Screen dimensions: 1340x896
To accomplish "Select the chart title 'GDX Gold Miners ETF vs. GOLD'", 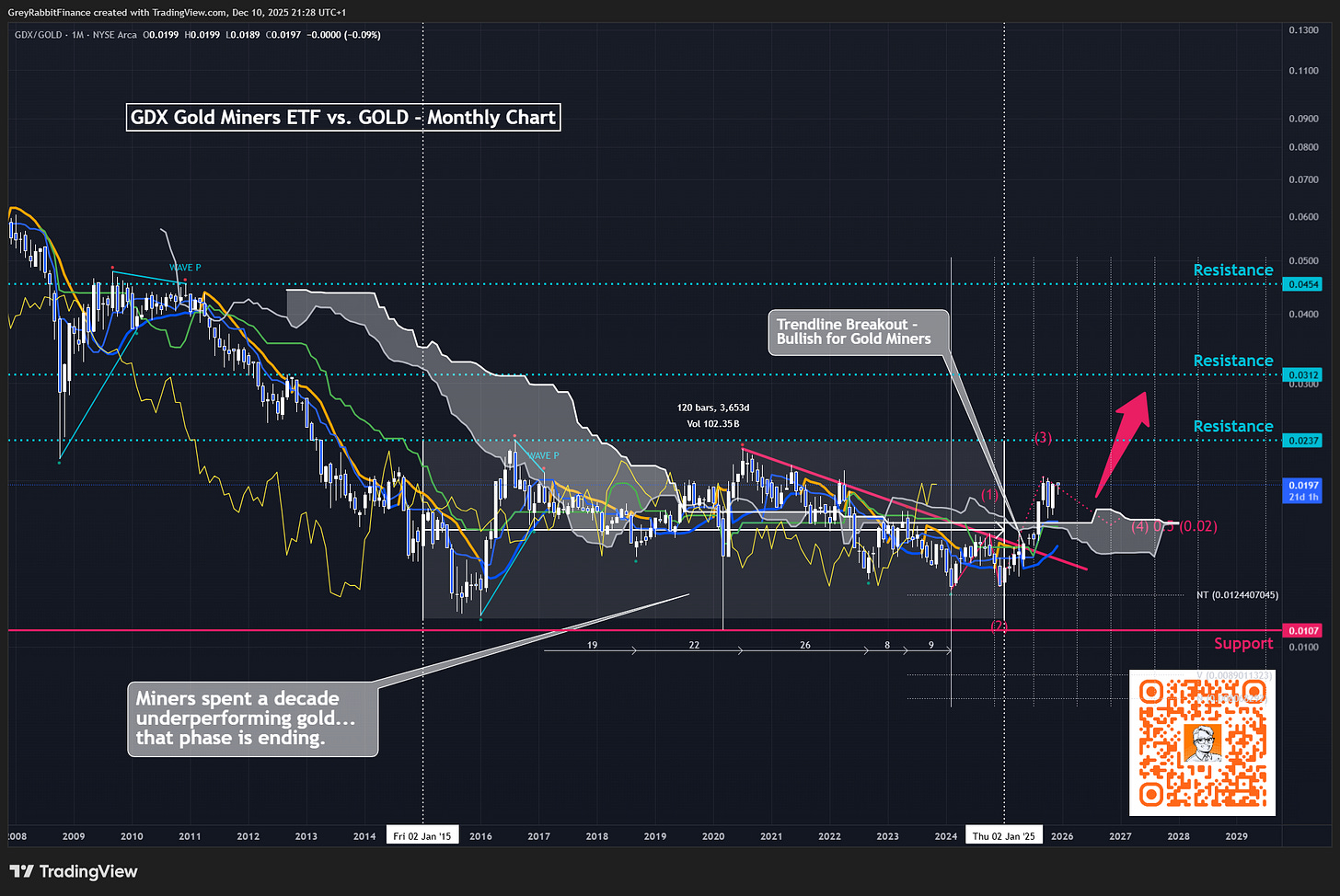I will 343,117.
